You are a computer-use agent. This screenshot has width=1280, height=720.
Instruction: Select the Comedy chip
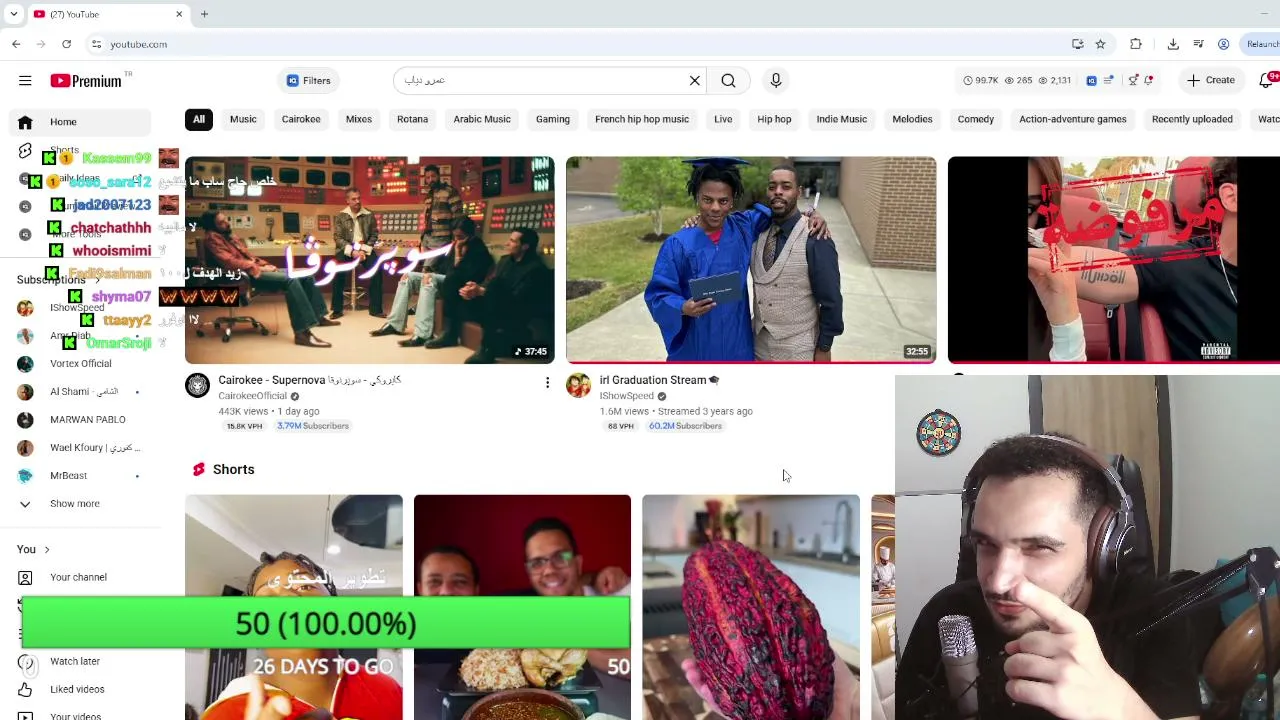point(976,119)
